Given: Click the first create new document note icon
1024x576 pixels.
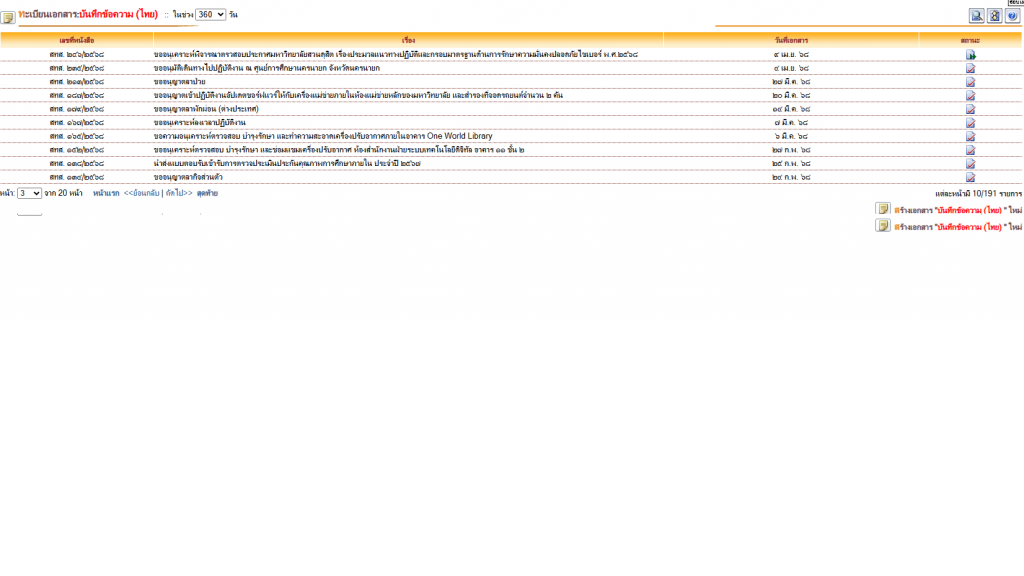Looking at the screenshot, I should pos(883,209).
